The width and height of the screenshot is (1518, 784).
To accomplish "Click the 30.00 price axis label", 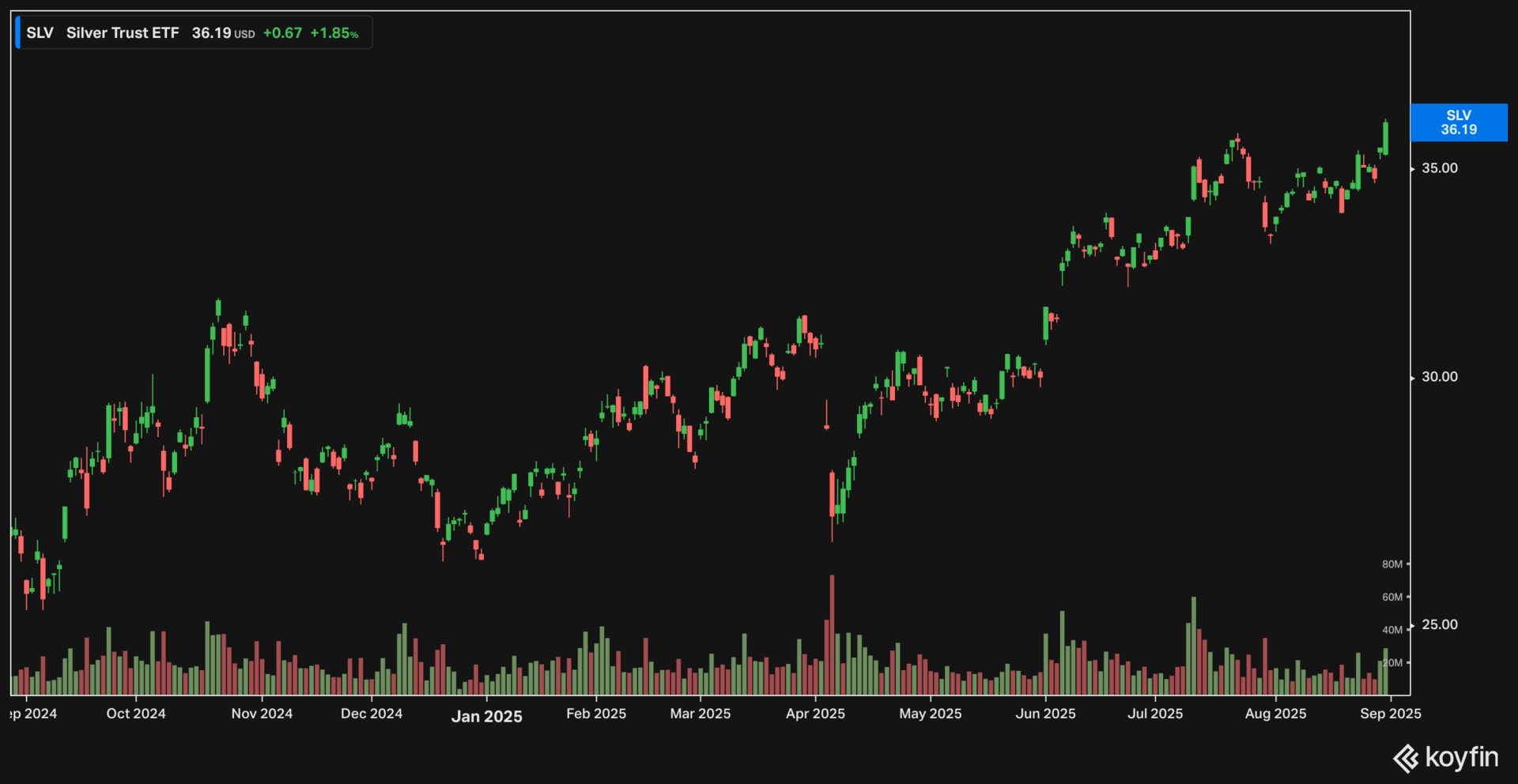I will tap(1440, 377).
